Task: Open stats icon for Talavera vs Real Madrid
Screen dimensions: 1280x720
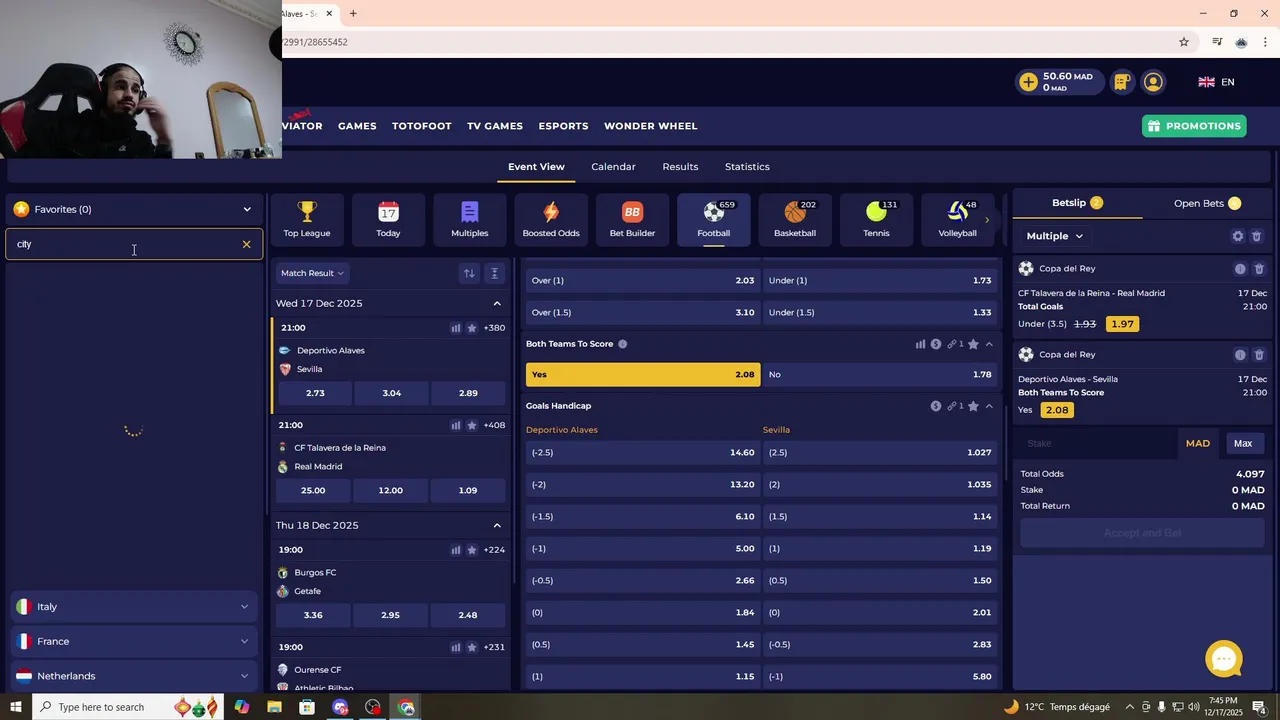Action: tap(456, 425)
